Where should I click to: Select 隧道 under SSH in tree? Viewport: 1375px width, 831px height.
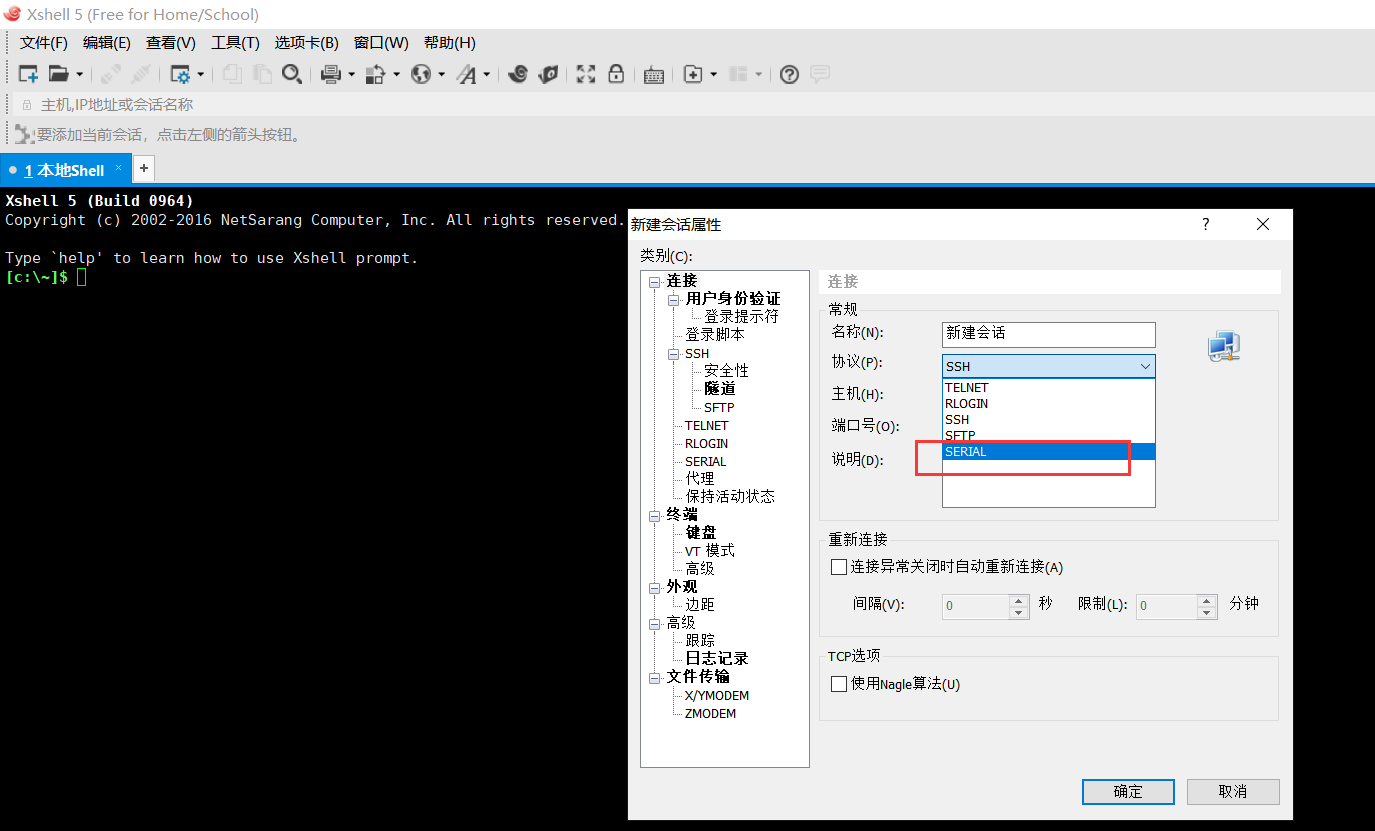pyautogui.click(x=719, y=389)
